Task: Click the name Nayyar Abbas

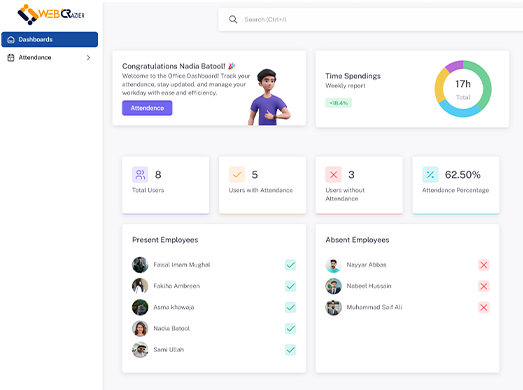Action: point(366,265)
